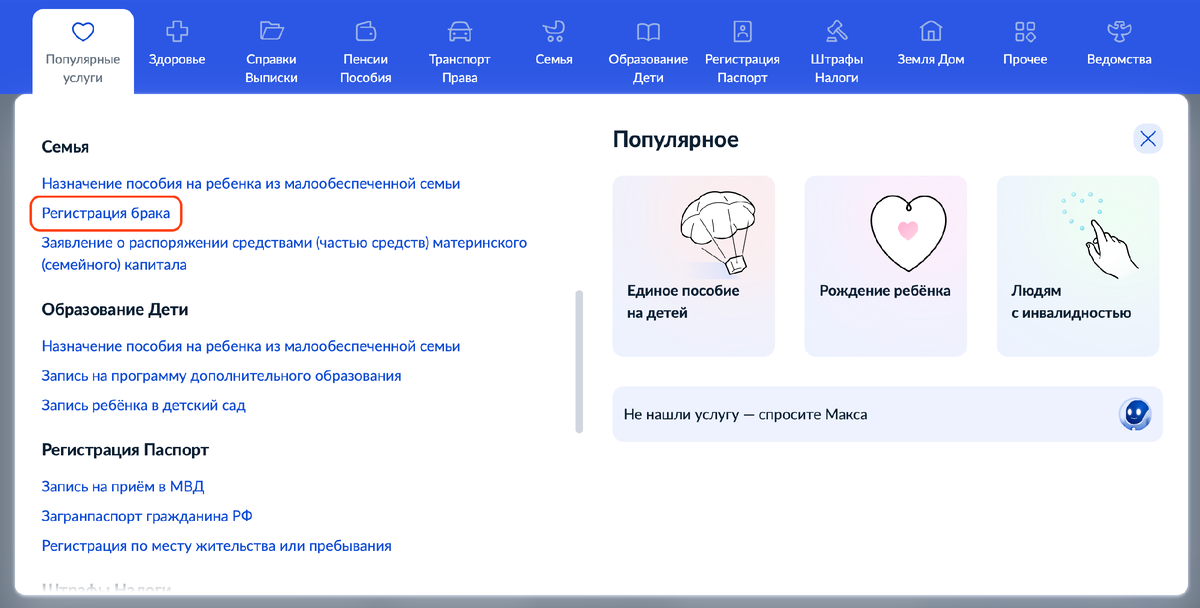The height and width of the screenshot is (608, 1200).
Task: Open Ведомства via the eagle emblem icon
Action: [x=1119, y=30]
